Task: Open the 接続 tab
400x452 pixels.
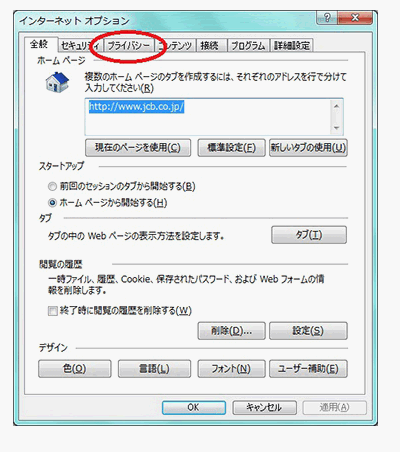Action: (209, 46)
